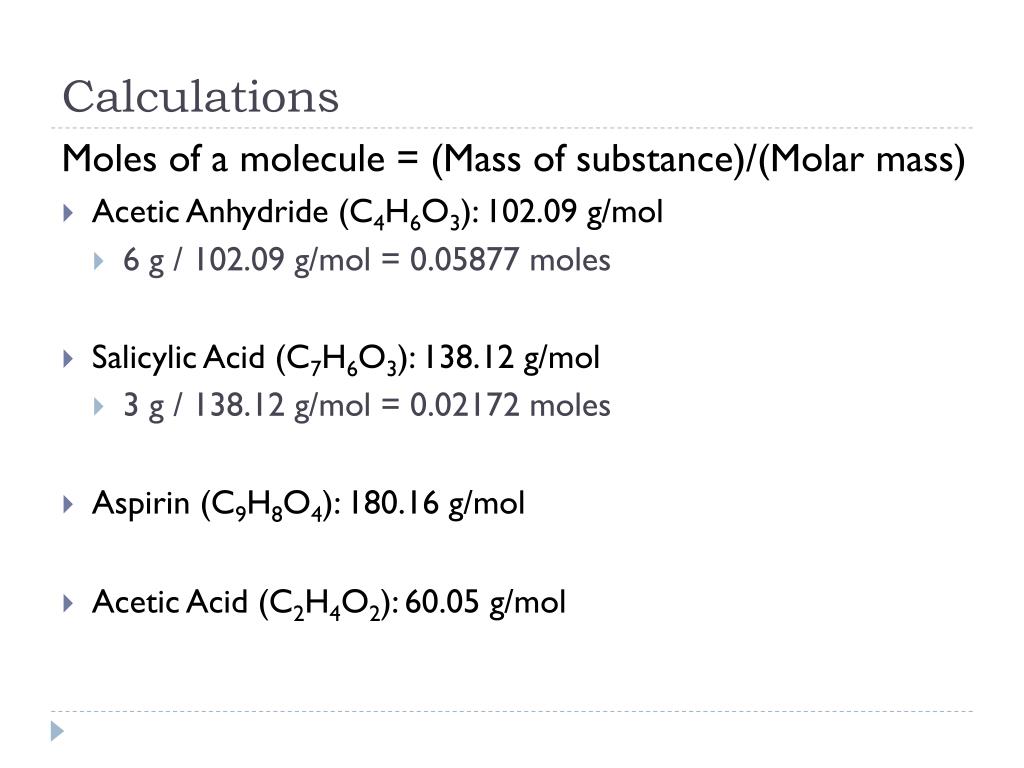This screenshot has height=768, width=1024.
Task: Click the 0.05877 moles result
Action: [510, 260]
